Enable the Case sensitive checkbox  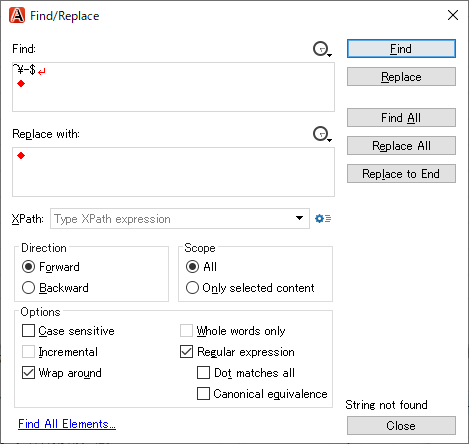click(x=28, y=331)
